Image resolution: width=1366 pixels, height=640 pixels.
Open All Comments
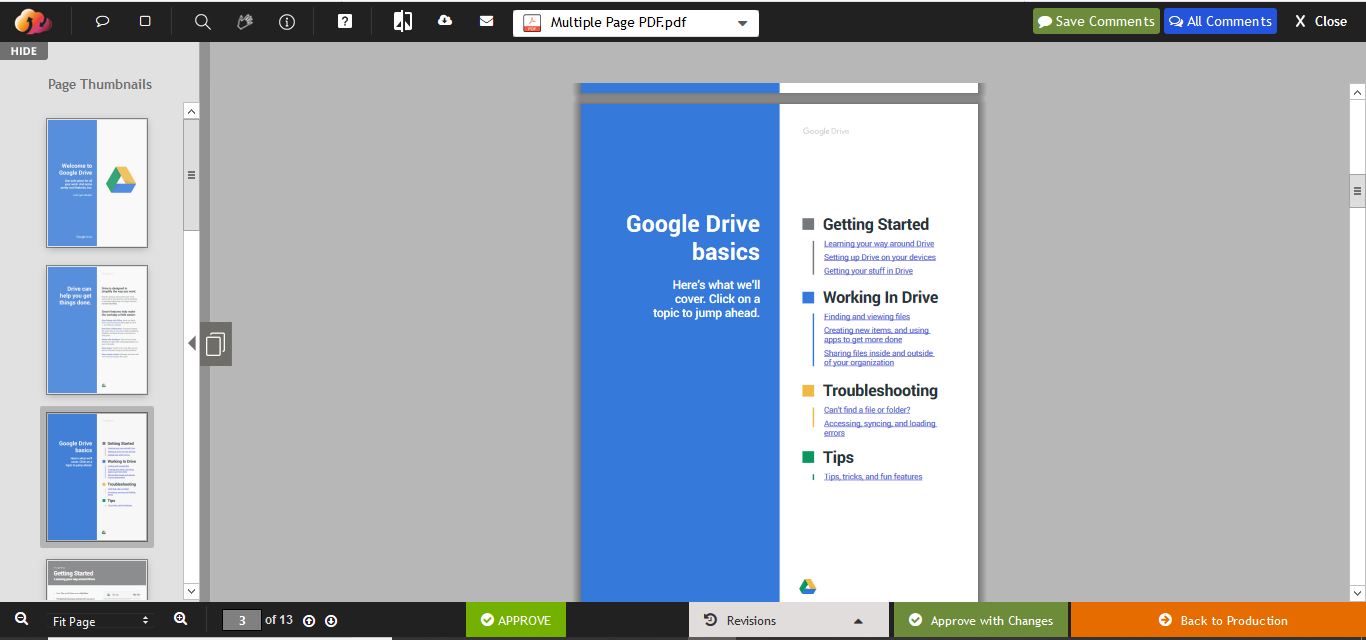pyautogui.click(x=1220, y=21)
